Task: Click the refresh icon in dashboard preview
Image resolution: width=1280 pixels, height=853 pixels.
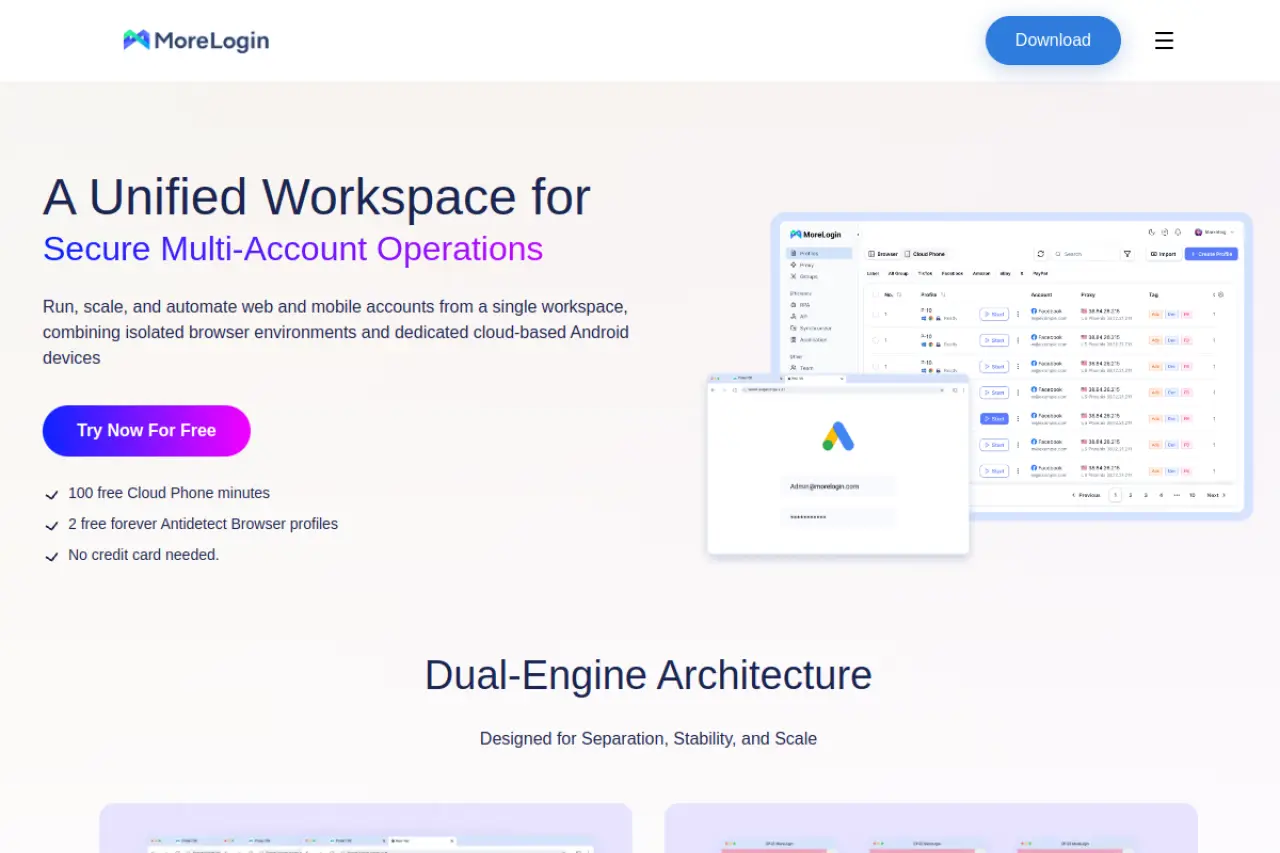Action: (1040, 254)
